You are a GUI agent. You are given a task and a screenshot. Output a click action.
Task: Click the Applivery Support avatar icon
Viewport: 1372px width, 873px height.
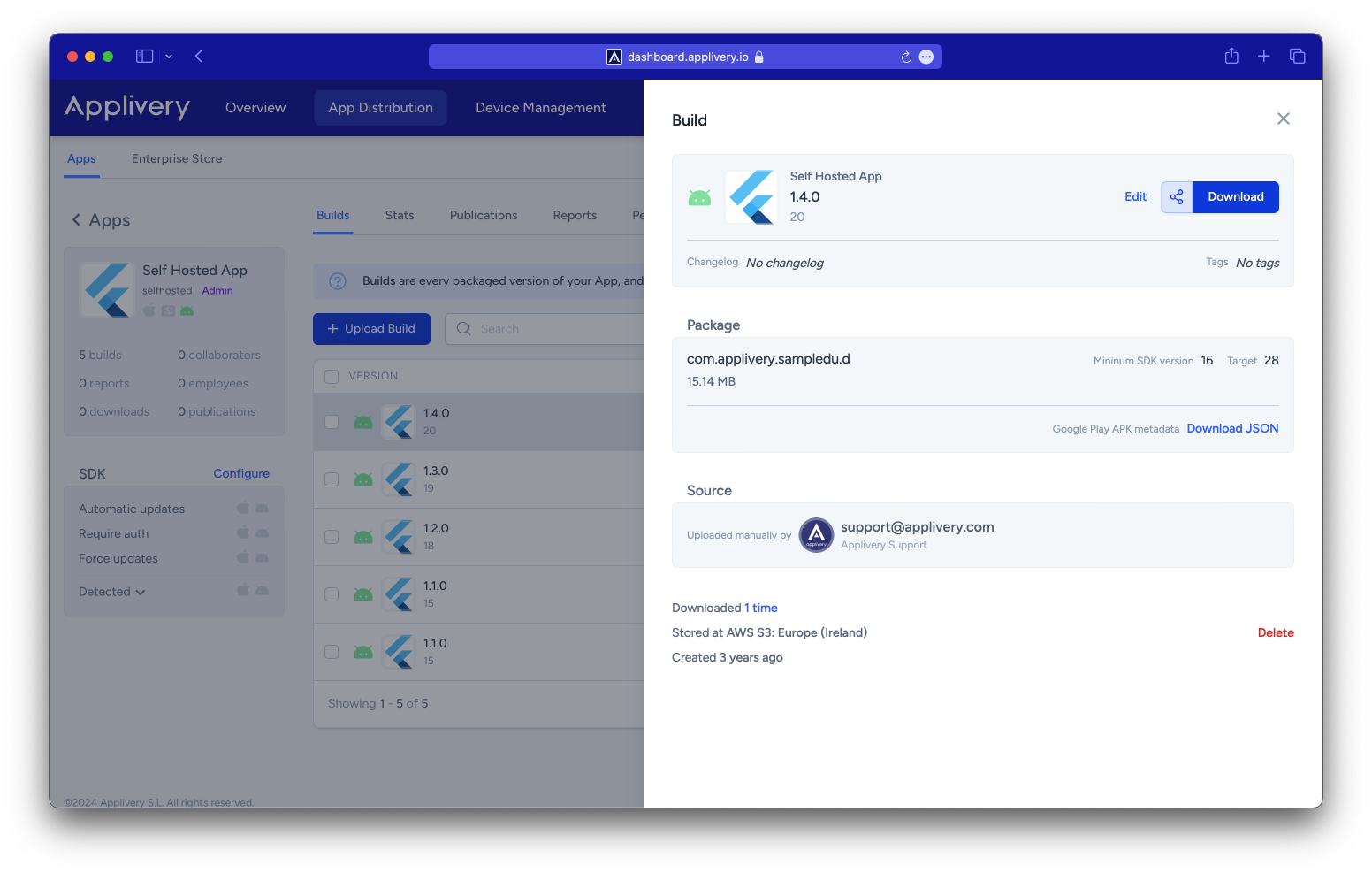816,535
